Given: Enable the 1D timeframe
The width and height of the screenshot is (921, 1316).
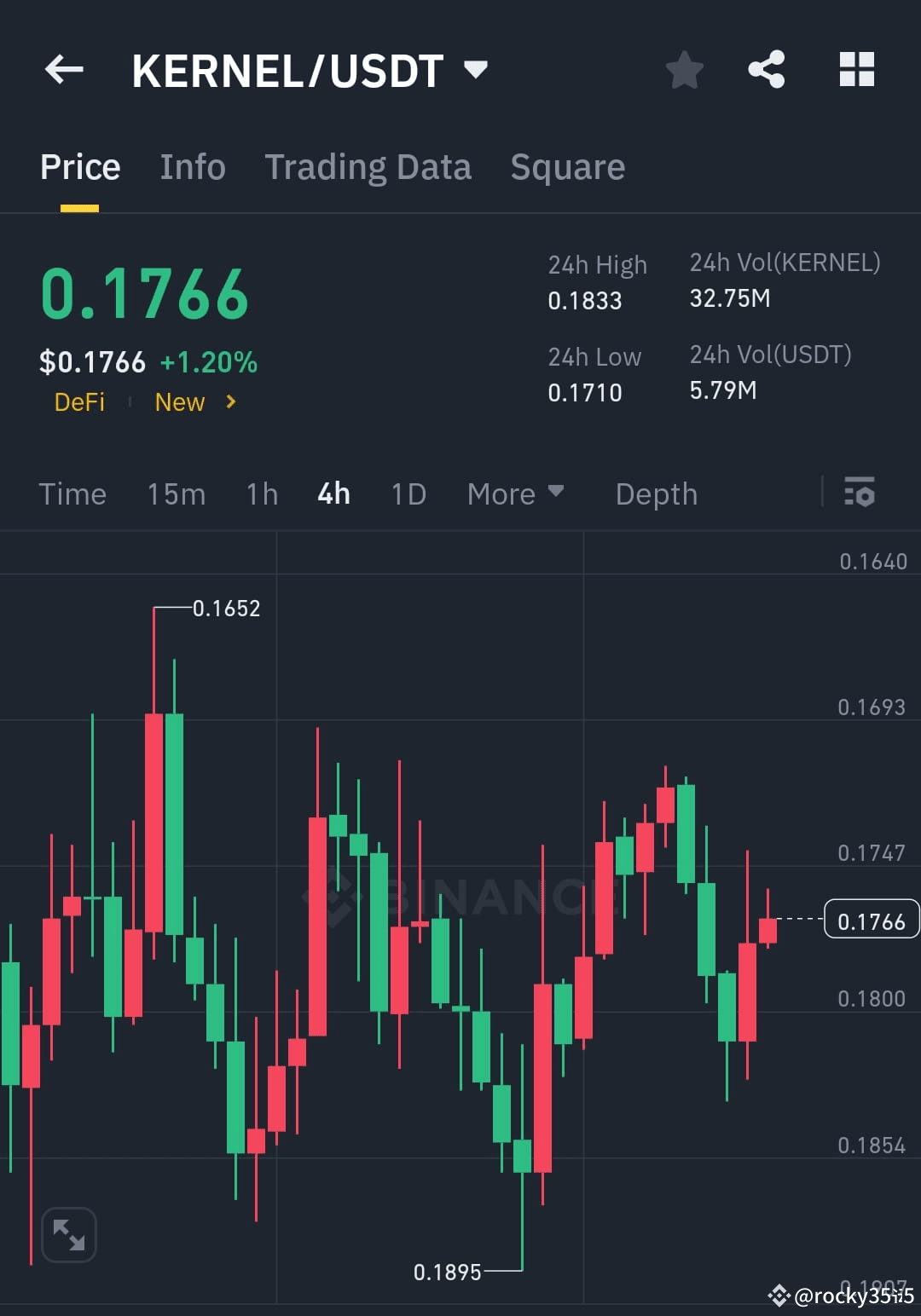Looking at the screenshot, I should click(408, 493).
